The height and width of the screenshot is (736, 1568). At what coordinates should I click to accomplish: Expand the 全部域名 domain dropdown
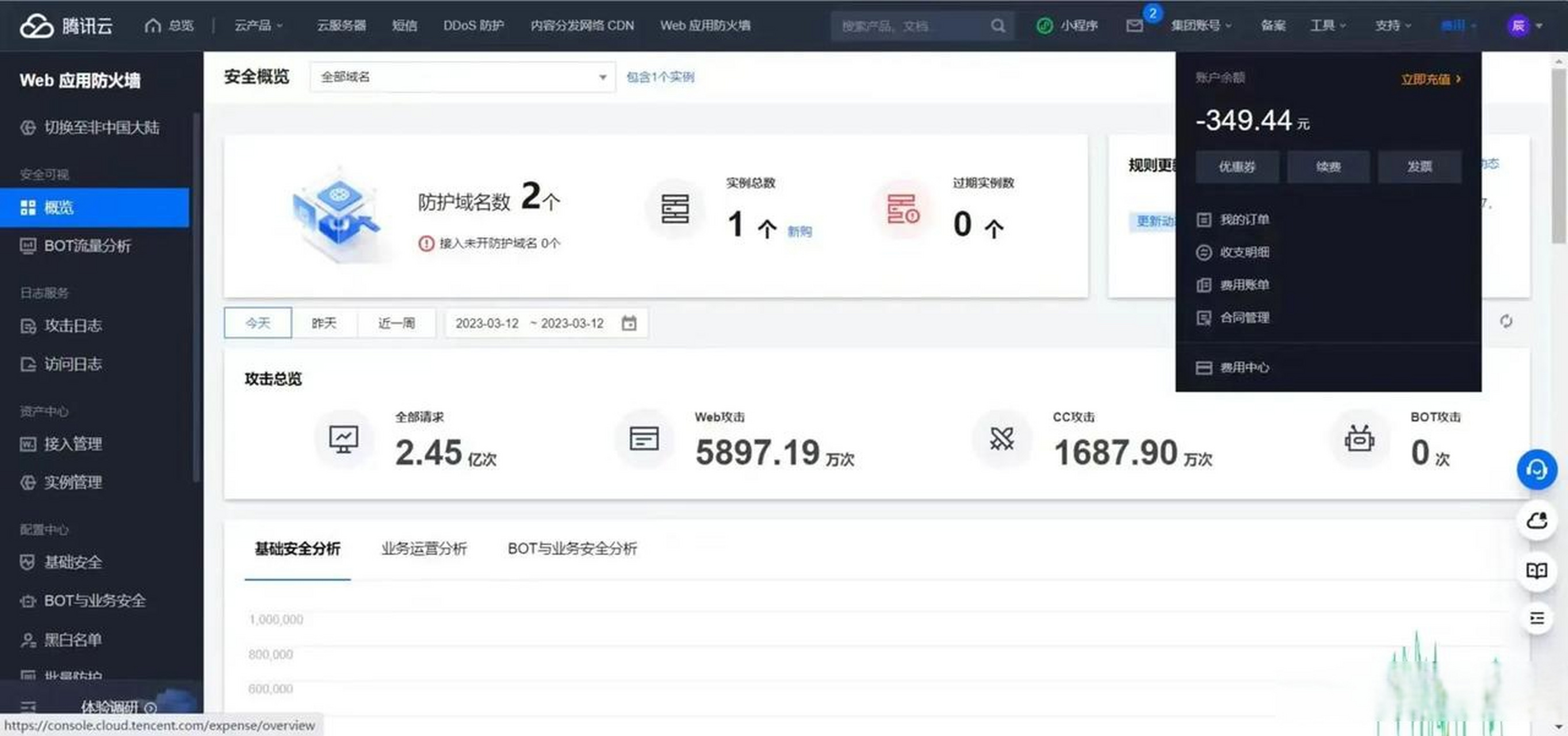point(462,76)
